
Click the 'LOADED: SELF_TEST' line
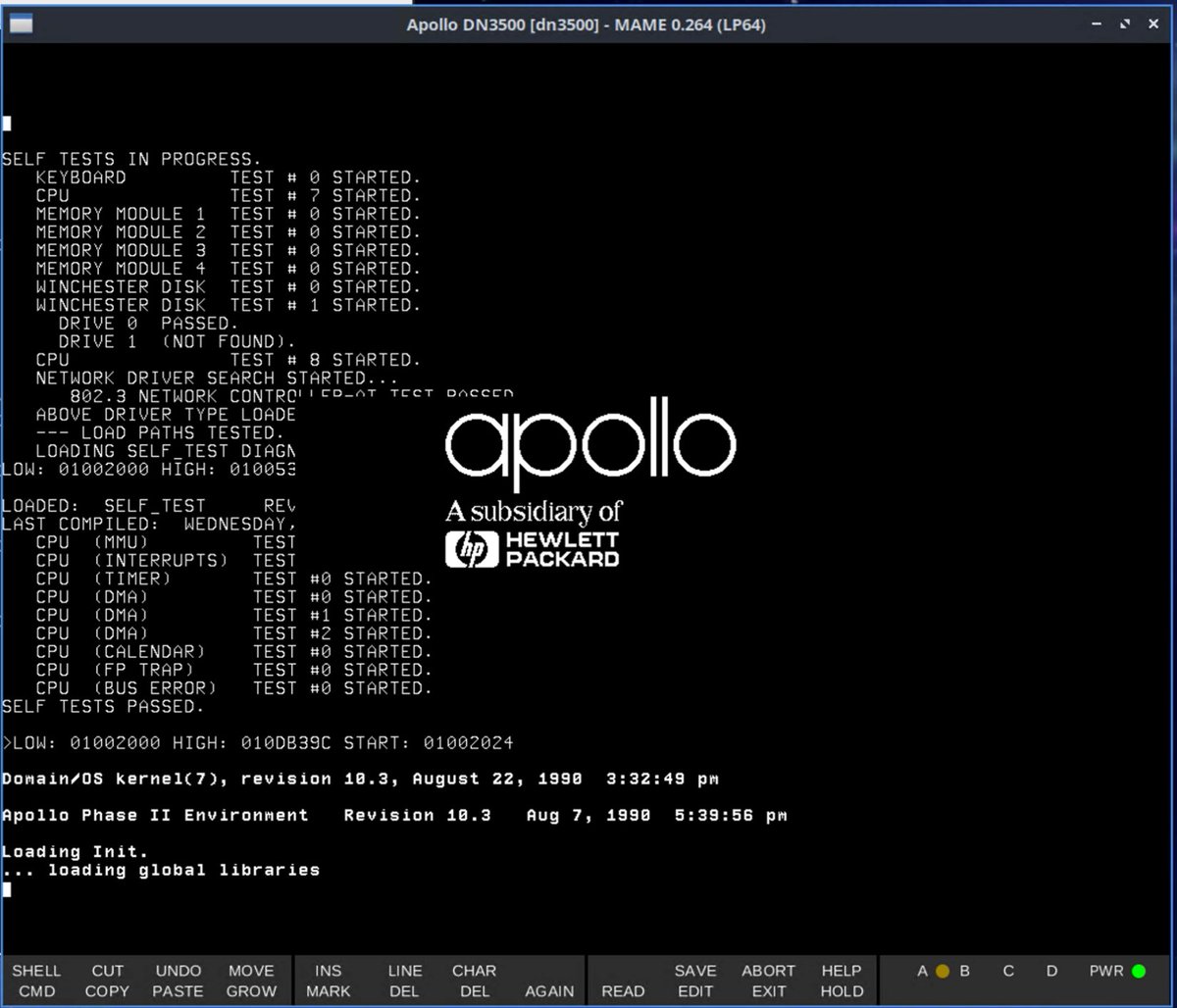pyautogui.click(x=148, y=506)
